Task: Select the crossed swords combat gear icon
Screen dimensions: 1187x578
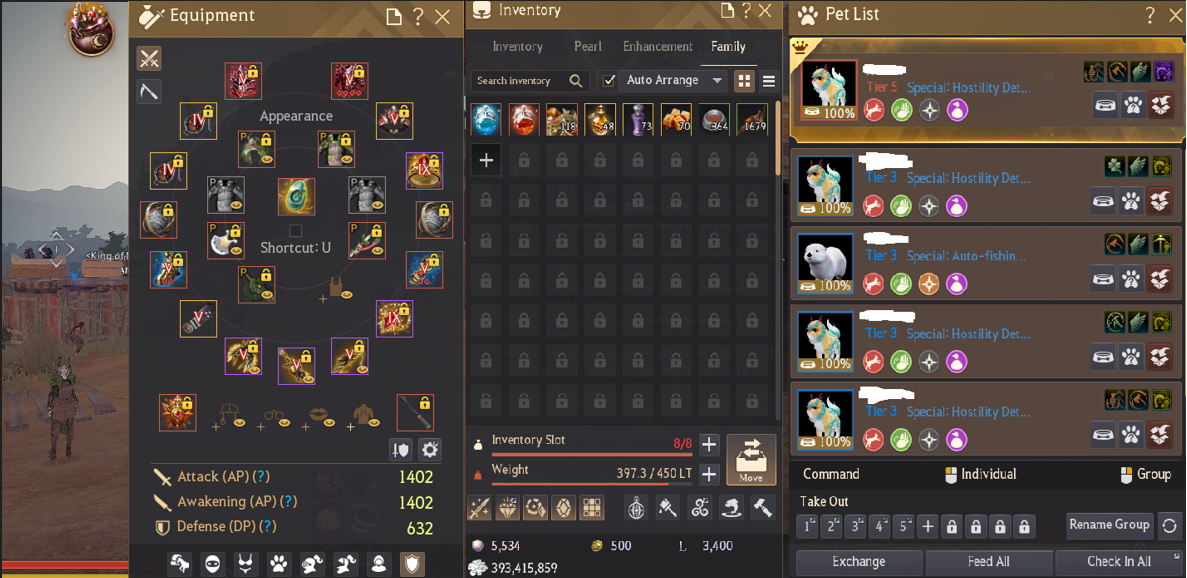Action: coord(149,58)
